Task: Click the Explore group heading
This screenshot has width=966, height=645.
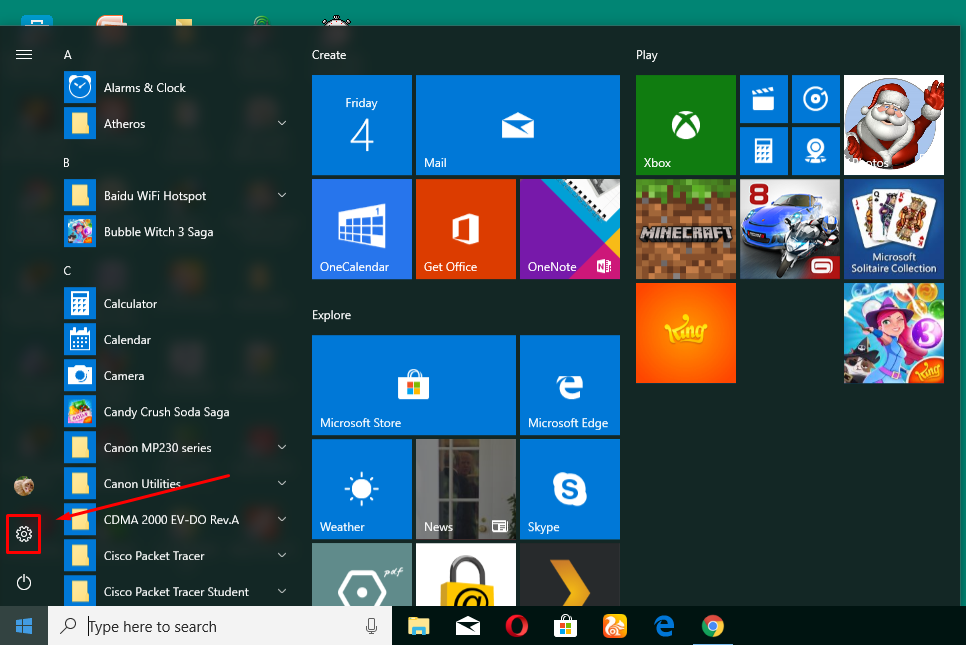Action: (x=331, y=315)
